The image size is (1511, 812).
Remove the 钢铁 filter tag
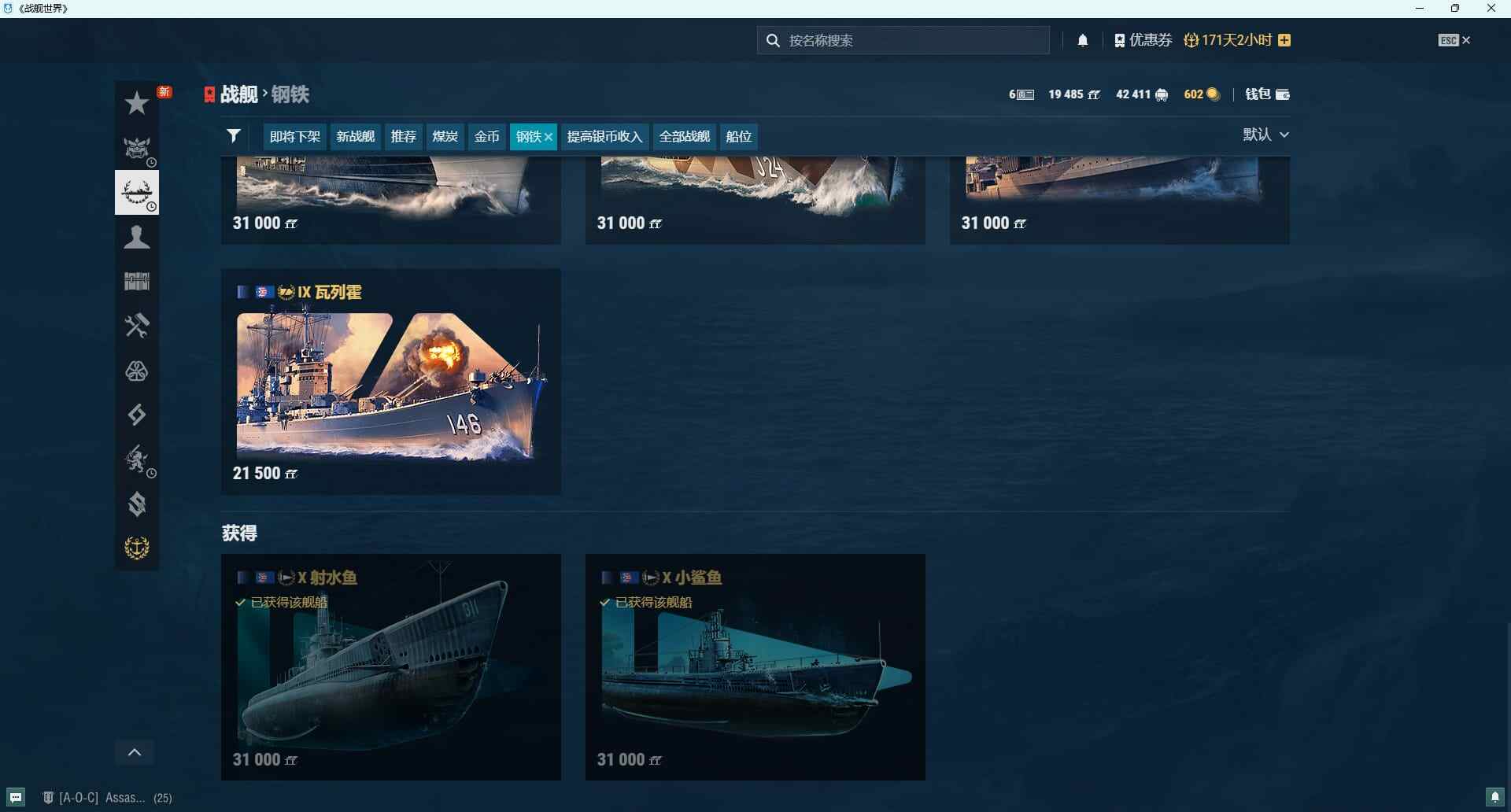pyautogui.click(x=549, y=137)
